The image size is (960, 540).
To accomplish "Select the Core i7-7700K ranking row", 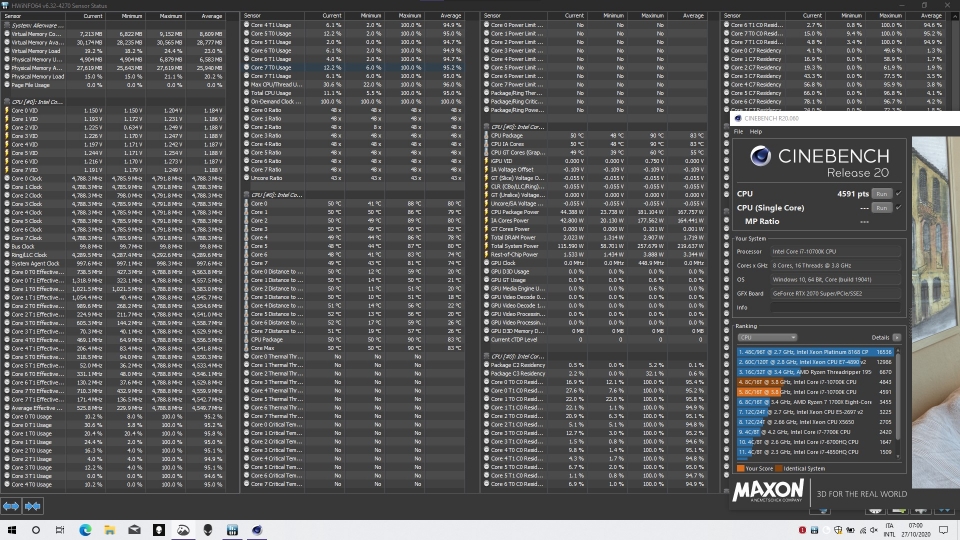I will (815, 432).
